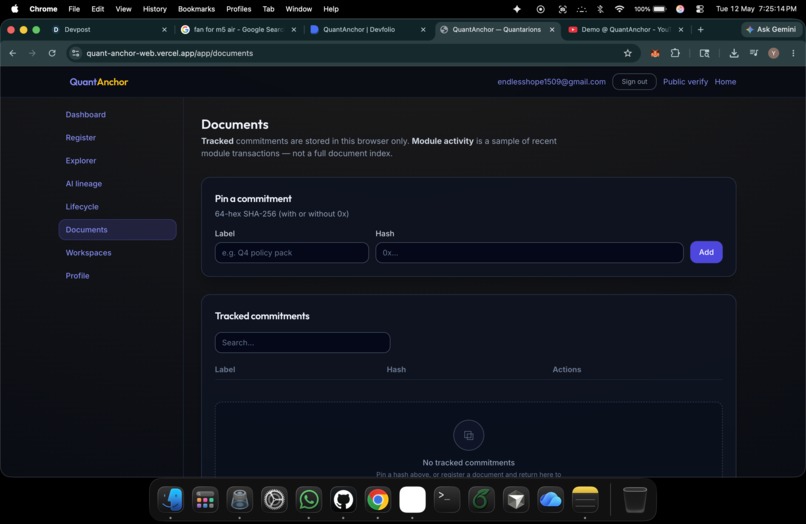Click the tracked commitments Search box

(302, 342)
